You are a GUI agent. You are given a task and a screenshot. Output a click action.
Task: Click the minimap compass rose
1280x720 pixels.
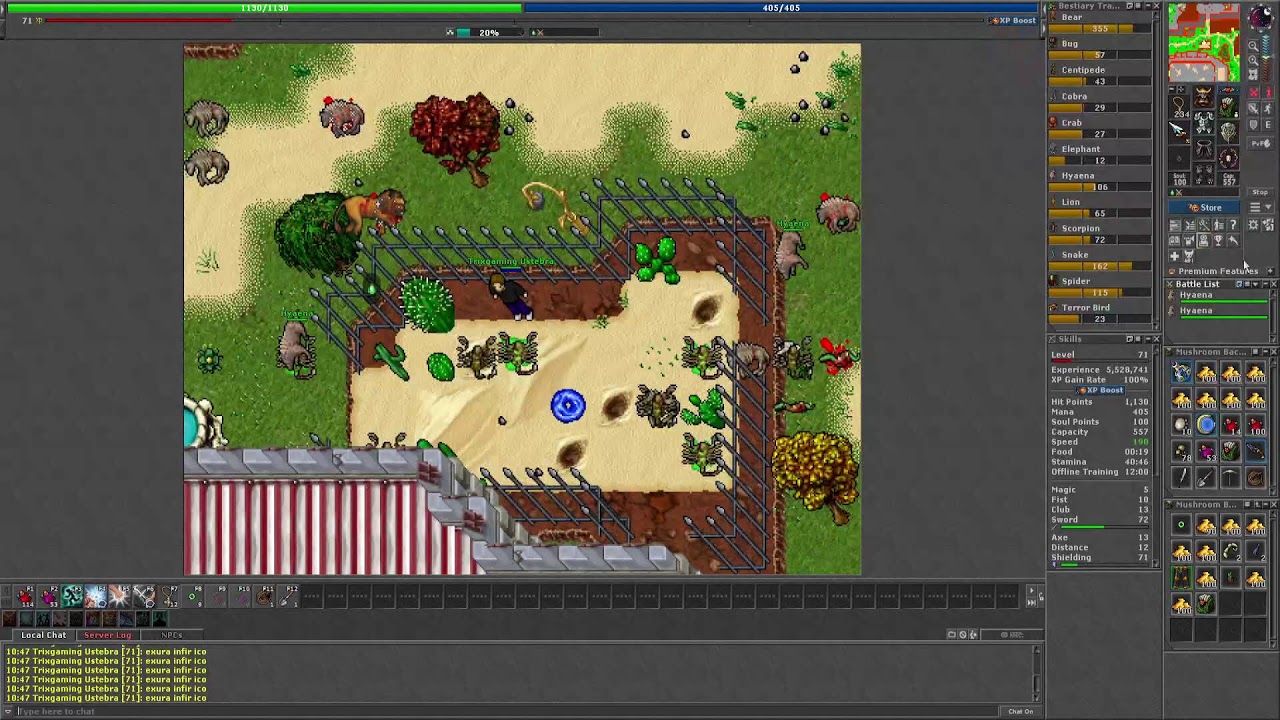pos(1262,18)
